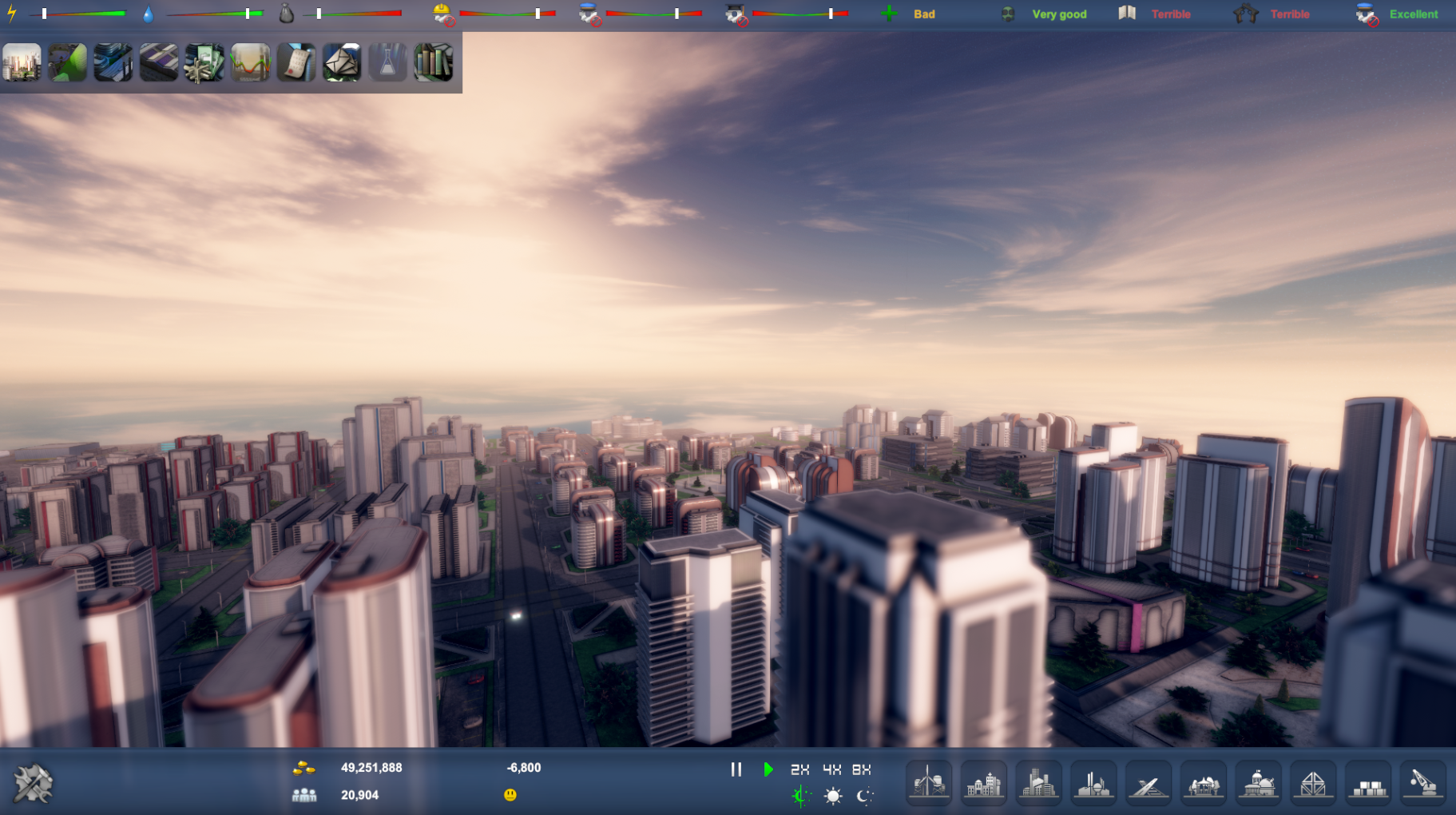This screenshot has width=1456, height=815.
Task: Open the wind turbine utilities build menu
Action: [928, 783]
